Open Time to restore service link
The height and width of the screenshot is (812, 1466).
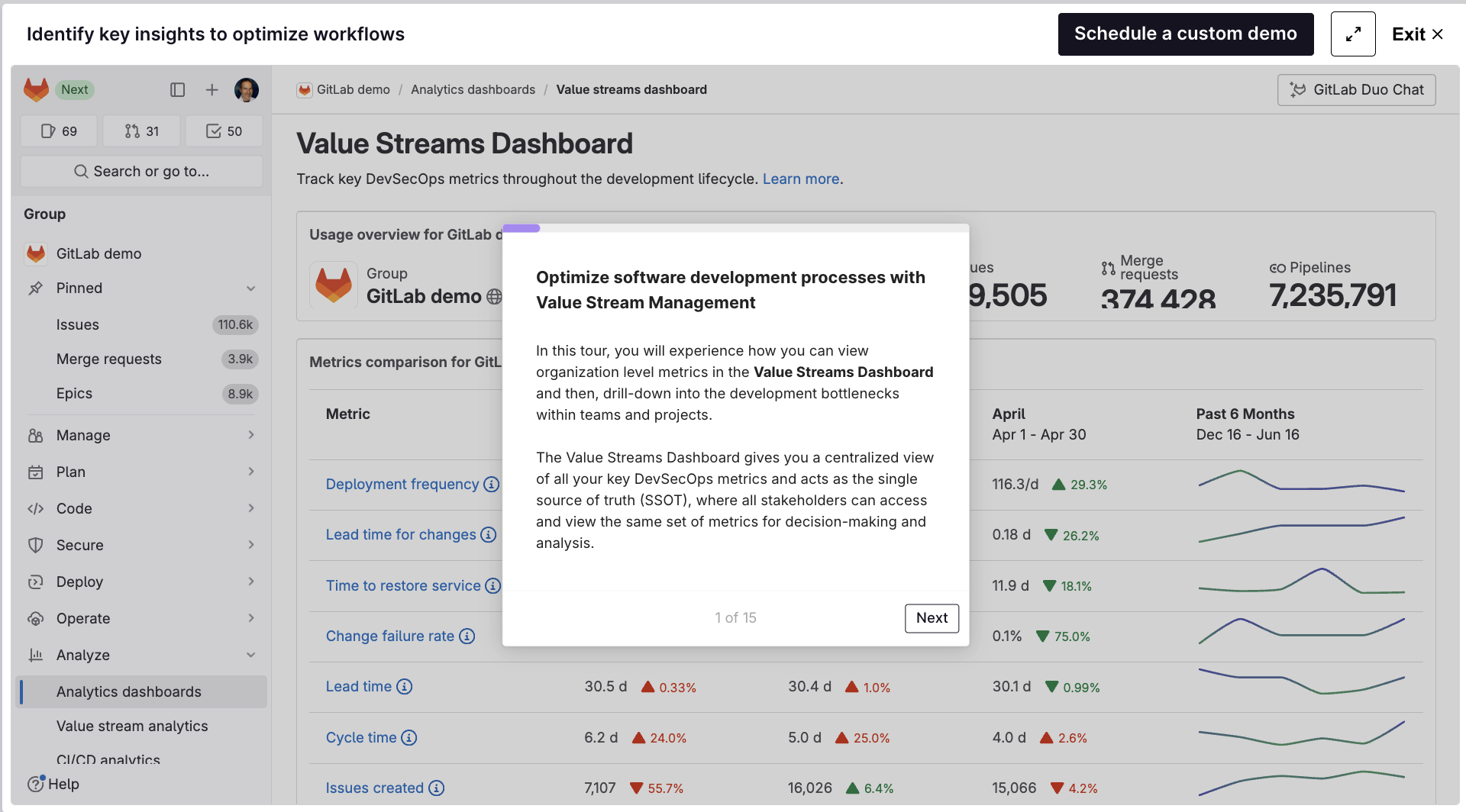(x=403, y=585)
